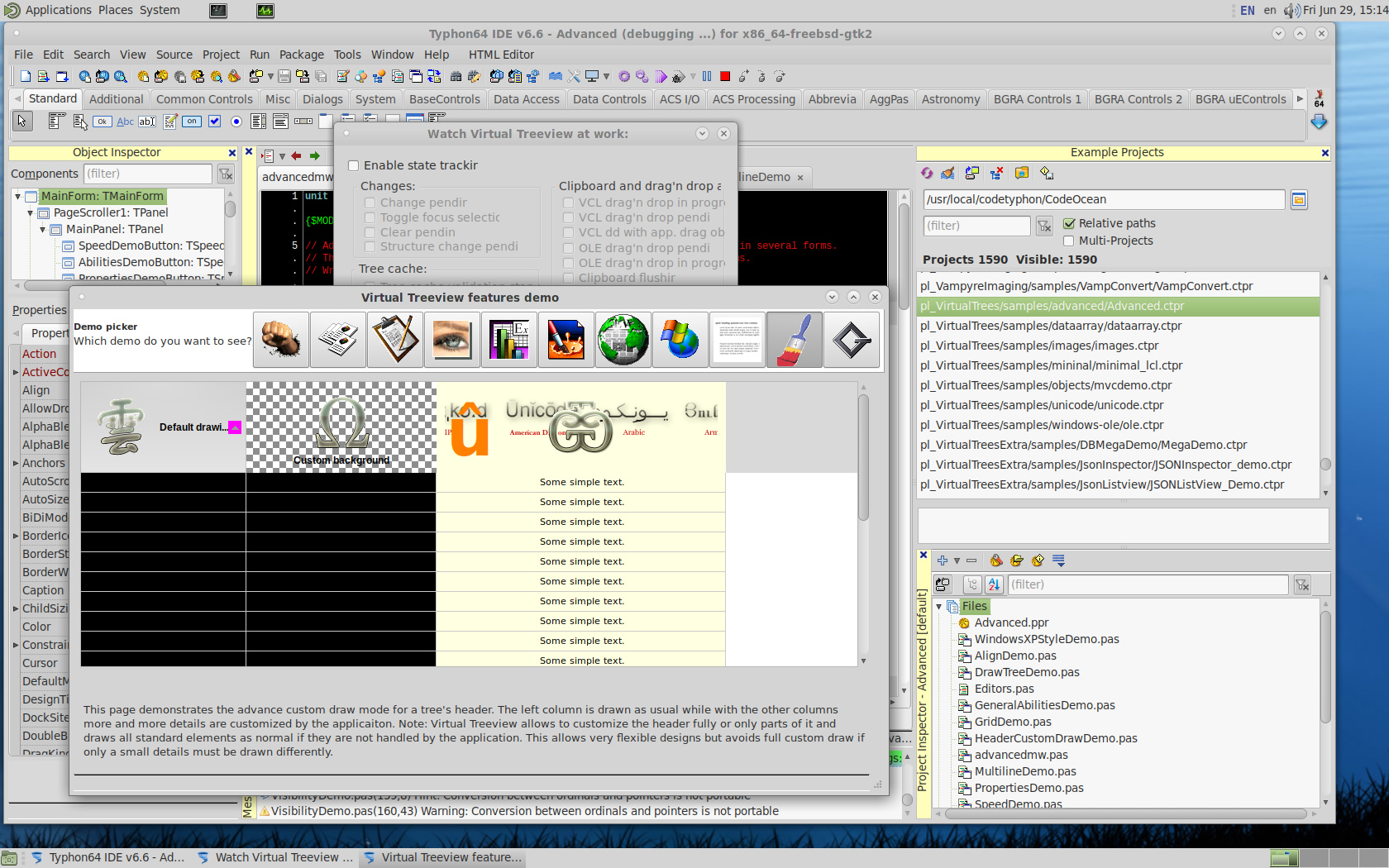Select HeaderCustomDrawDemo.pas in Project Inspector
Viewport: 1389px width, 868px height.
click(1055, 738)
